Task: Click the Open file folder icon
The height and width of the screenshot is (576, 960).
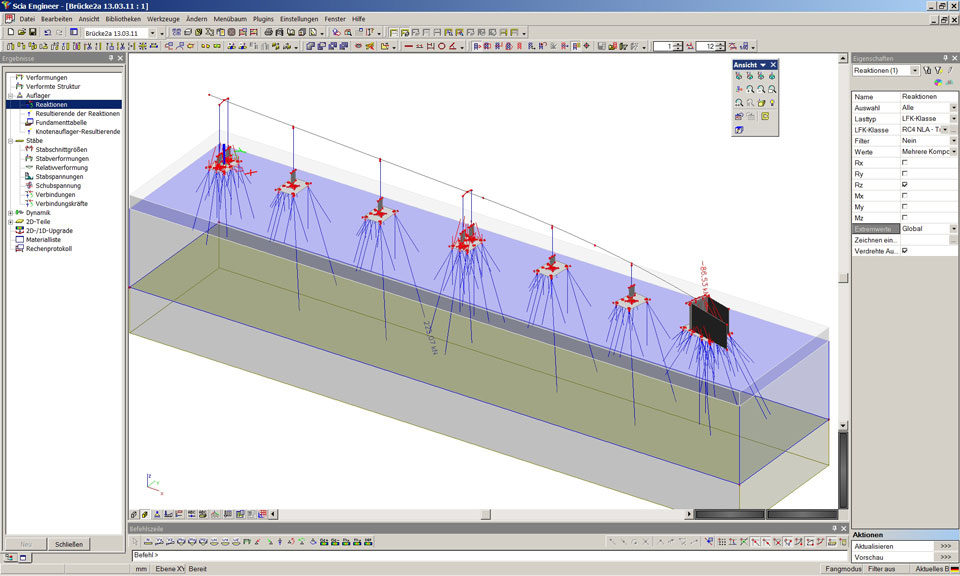Action: [20, 32]
